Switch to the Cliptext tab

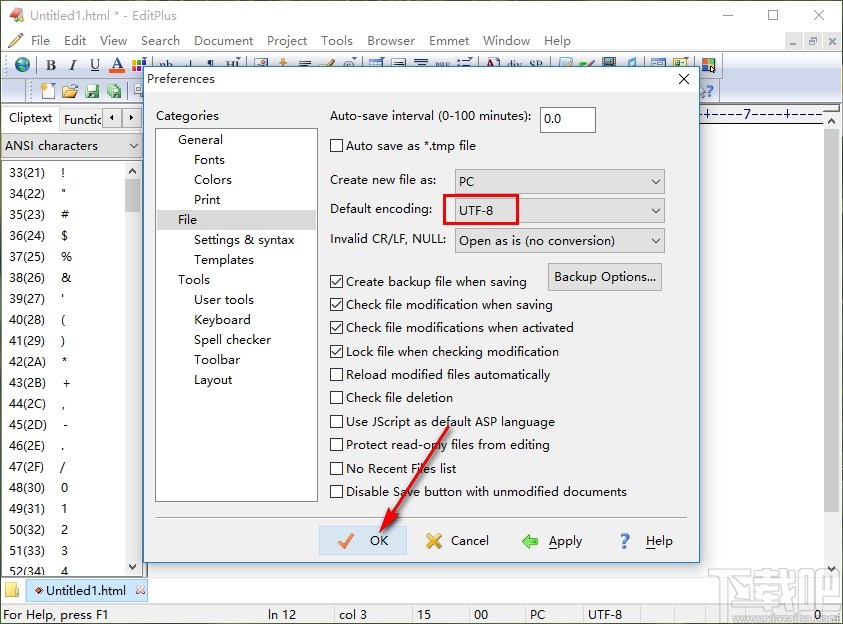(x=31, y=118)
